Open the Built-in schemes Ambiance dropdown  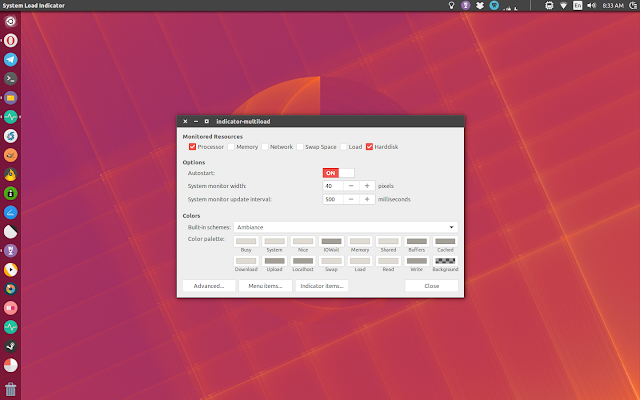346,227
